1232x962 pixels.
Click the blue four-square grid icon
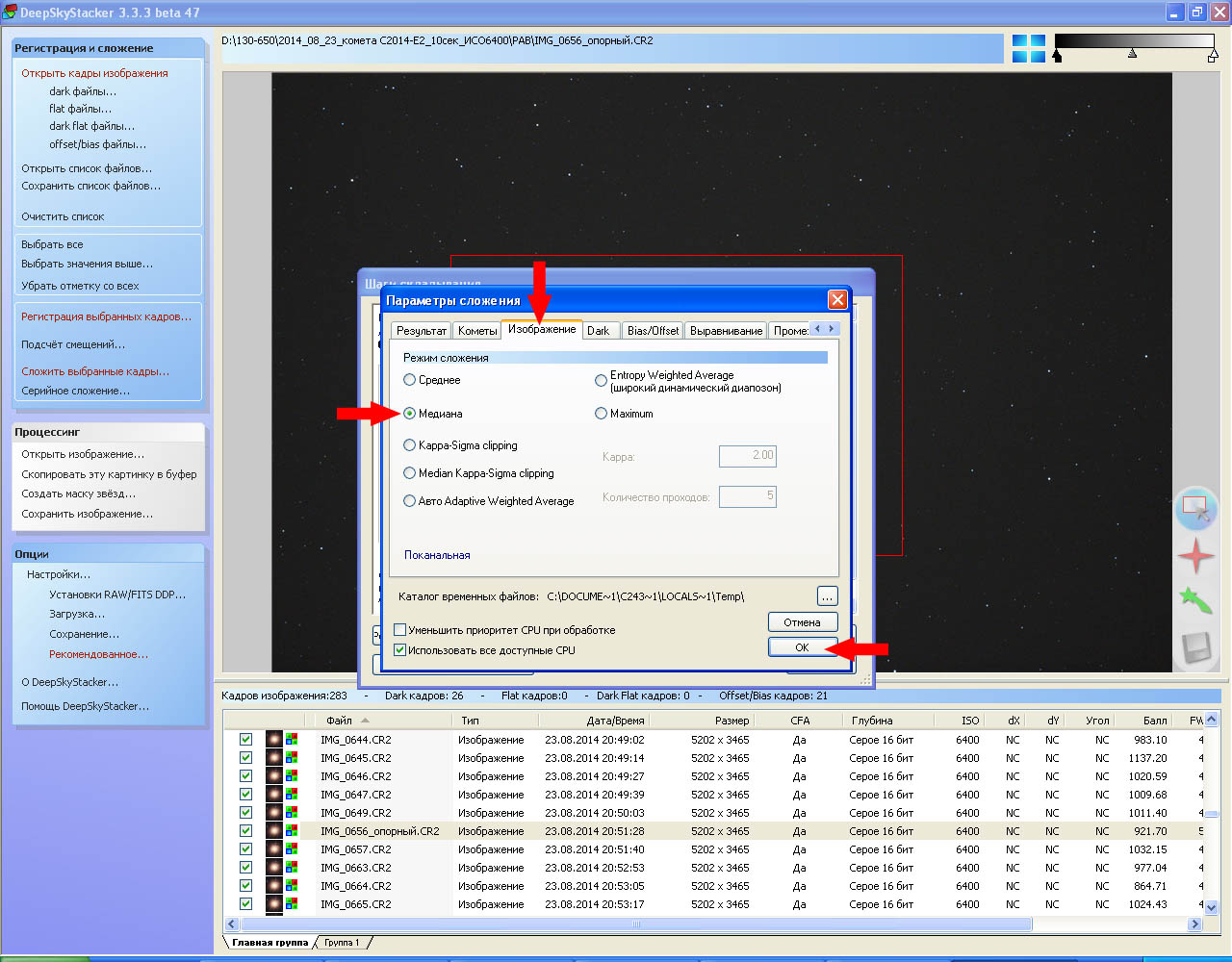pos(1028,48)
